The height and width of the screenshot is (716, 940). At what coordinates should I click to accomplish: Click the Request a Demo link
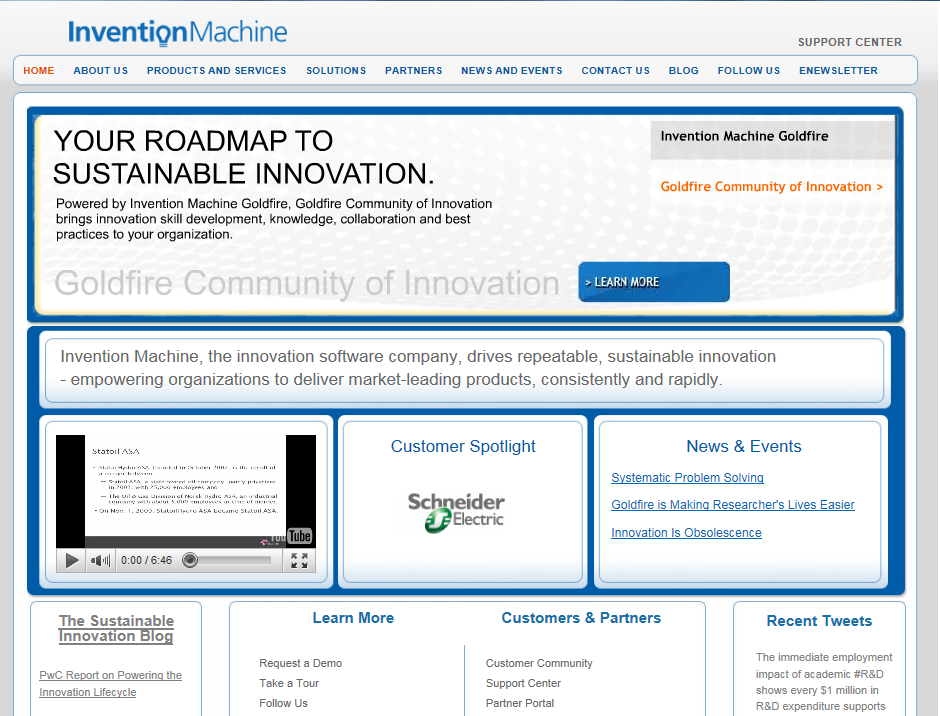[x=300, y=663]
